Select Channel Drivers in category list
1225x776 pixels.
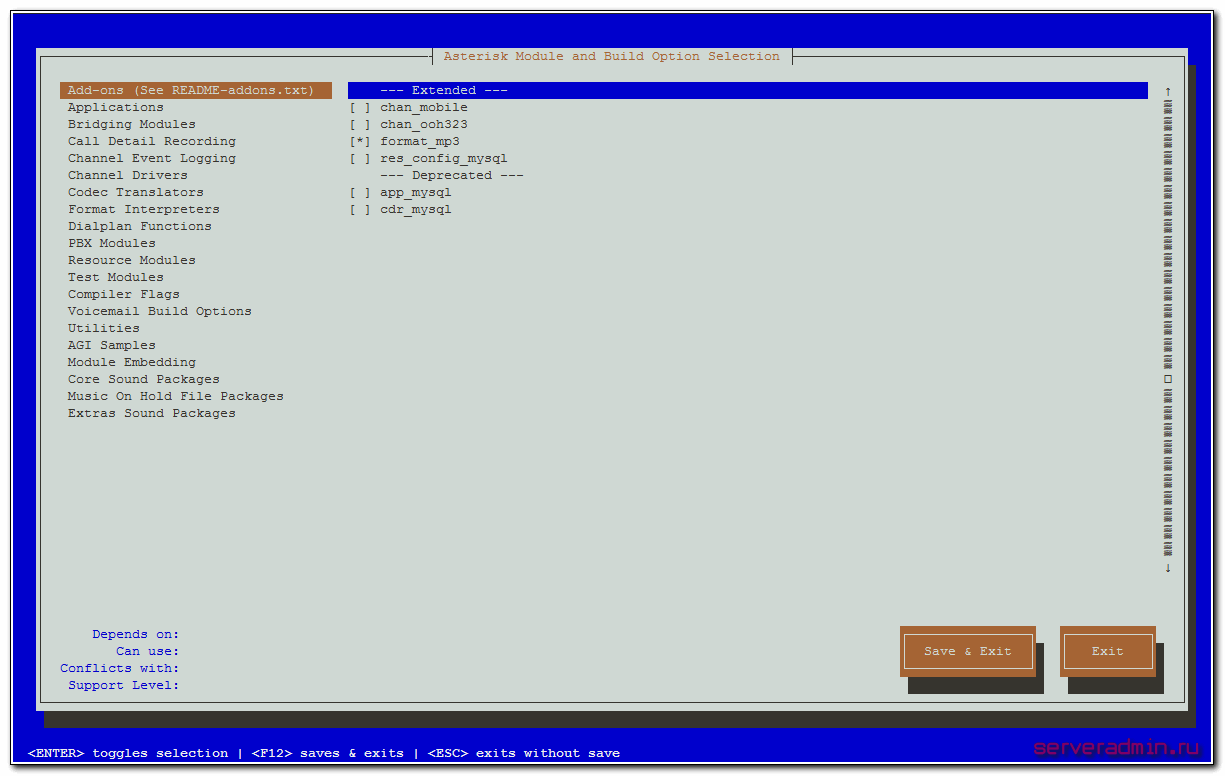(x=127, y=176)
